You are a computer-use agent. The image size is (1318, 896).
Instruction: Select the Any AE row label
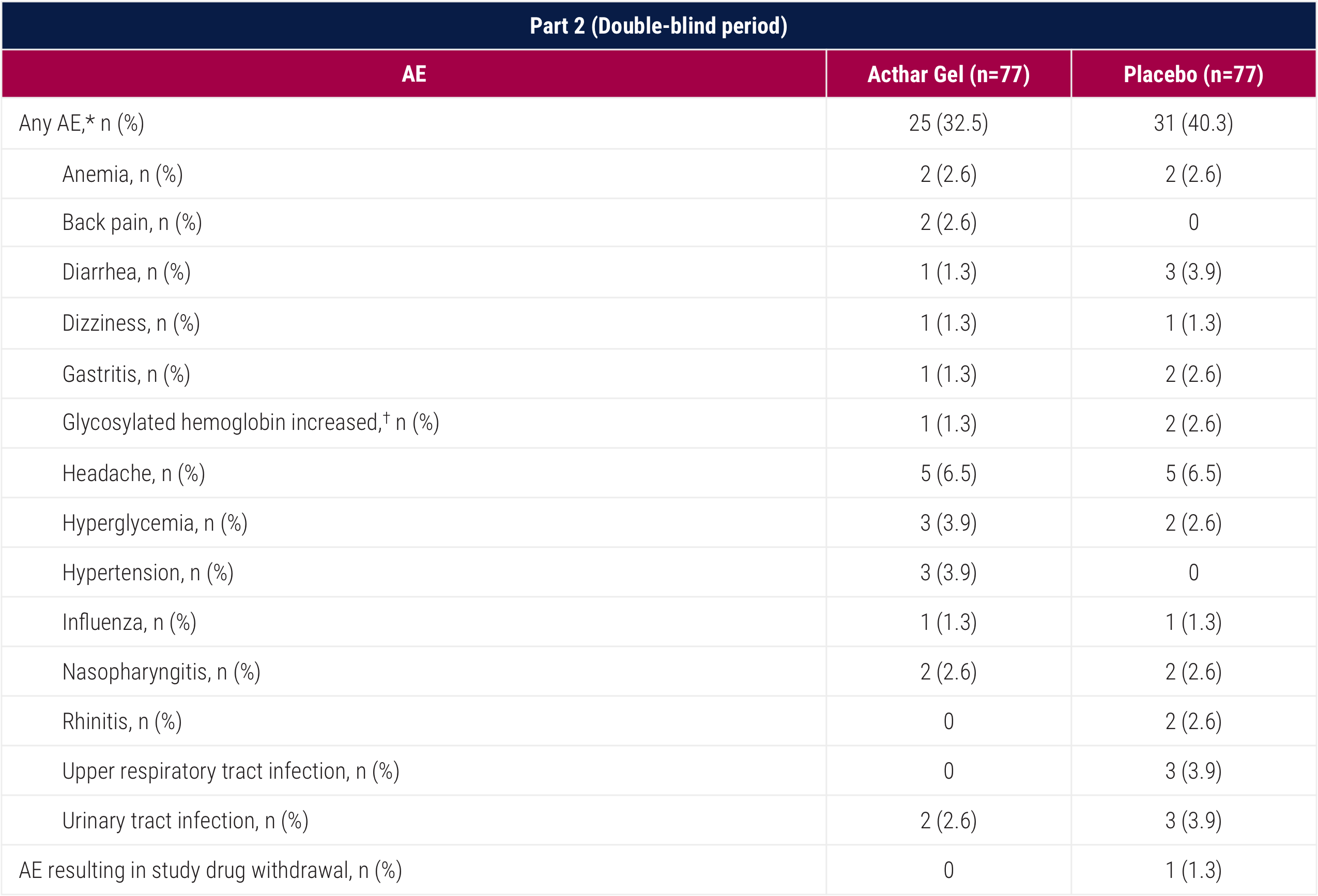point(82,123)
